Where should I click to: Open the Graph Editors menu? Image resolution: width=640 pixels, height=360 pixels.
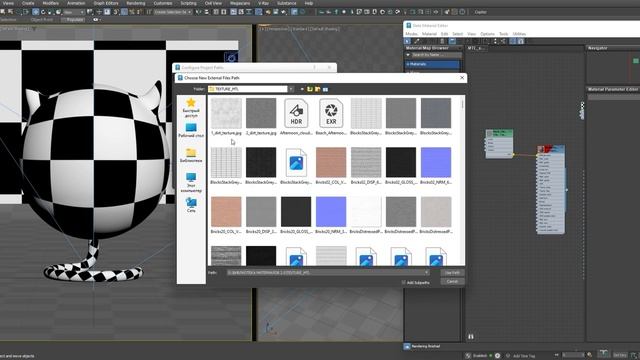pyautogui.click(x=106, y=3)
